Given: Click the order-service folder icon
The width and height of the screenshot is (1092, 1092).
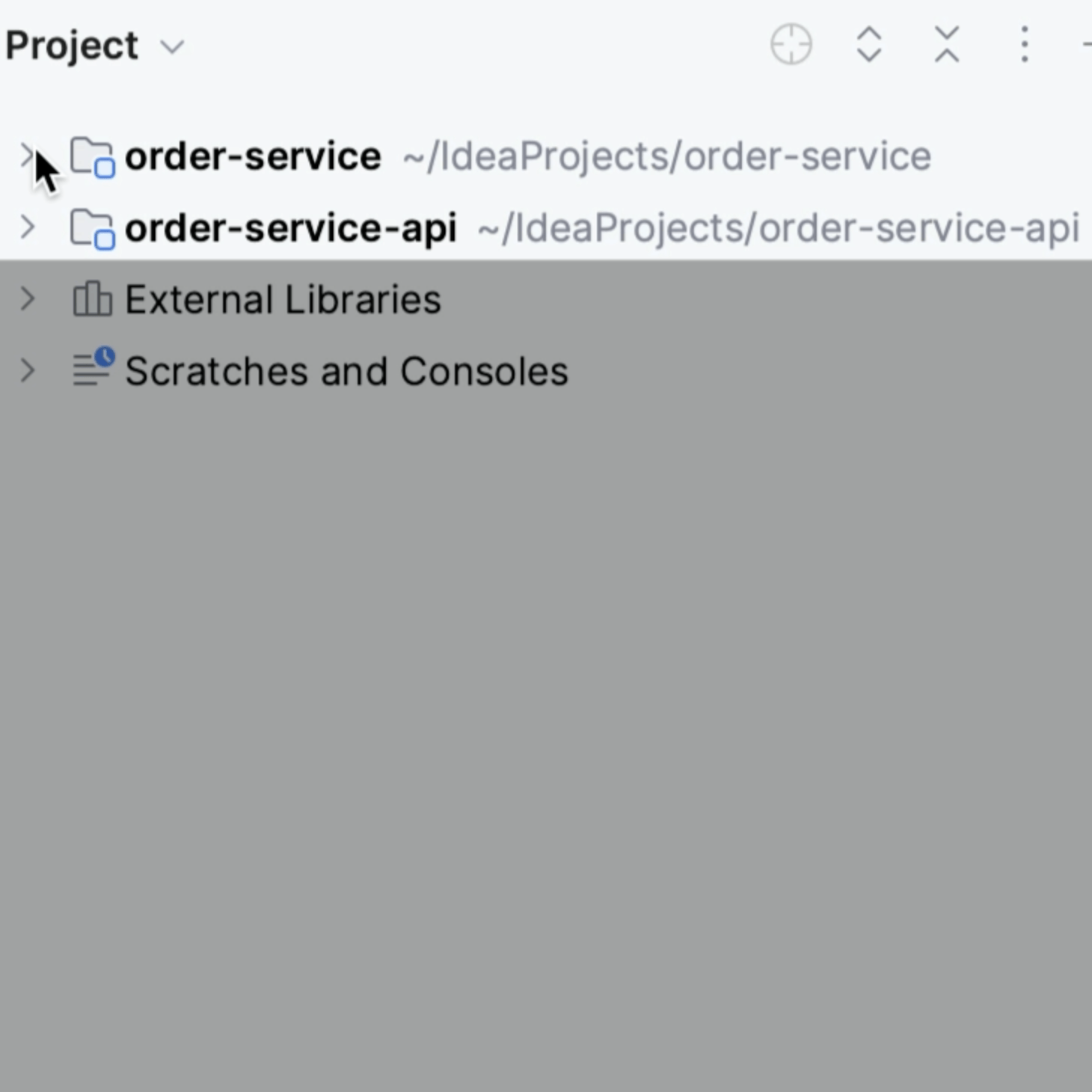Looking at the screenshot, I should (x=91, y=156).
